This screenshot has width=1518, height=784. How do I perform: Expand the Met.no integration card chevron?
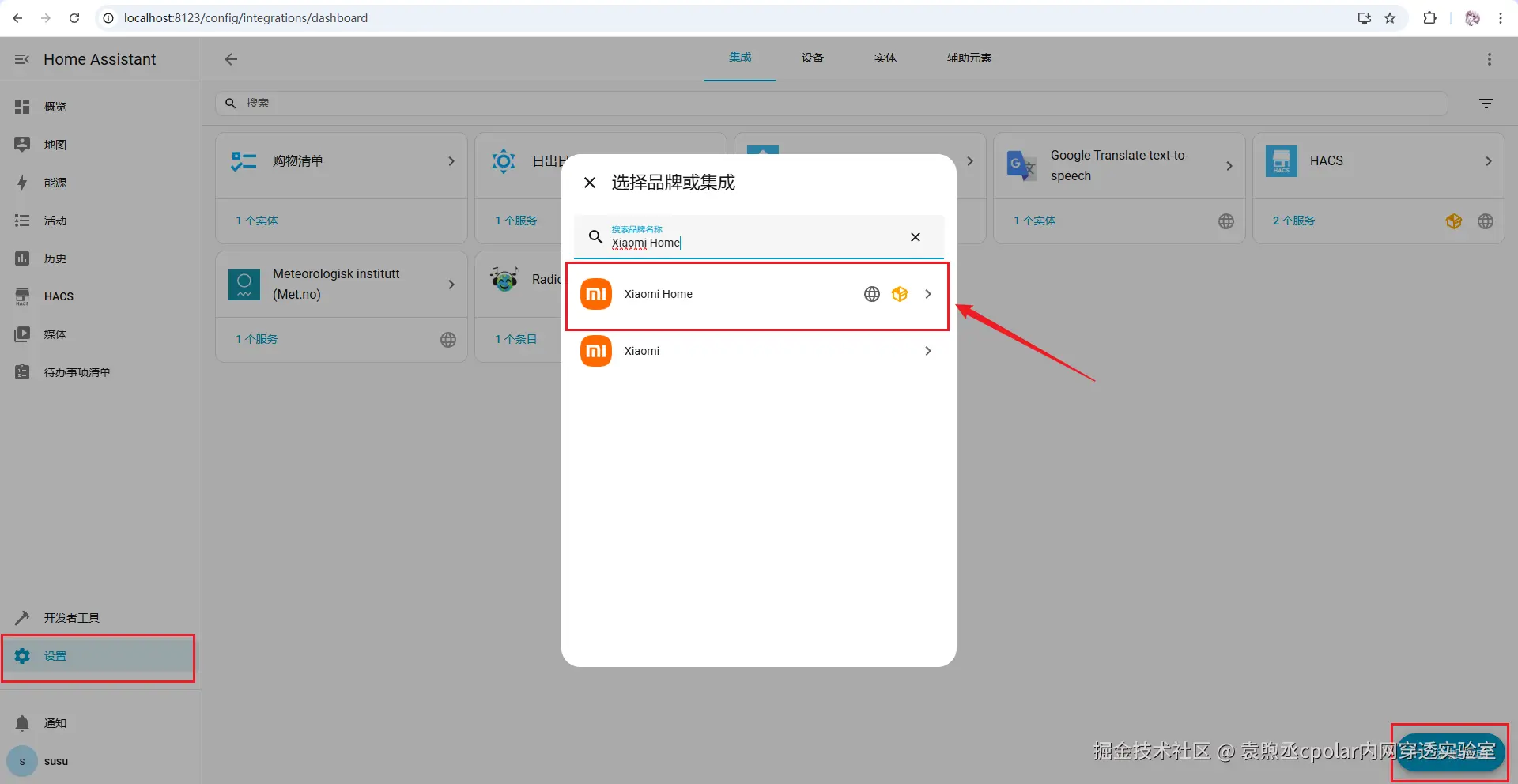click(451, 285)
